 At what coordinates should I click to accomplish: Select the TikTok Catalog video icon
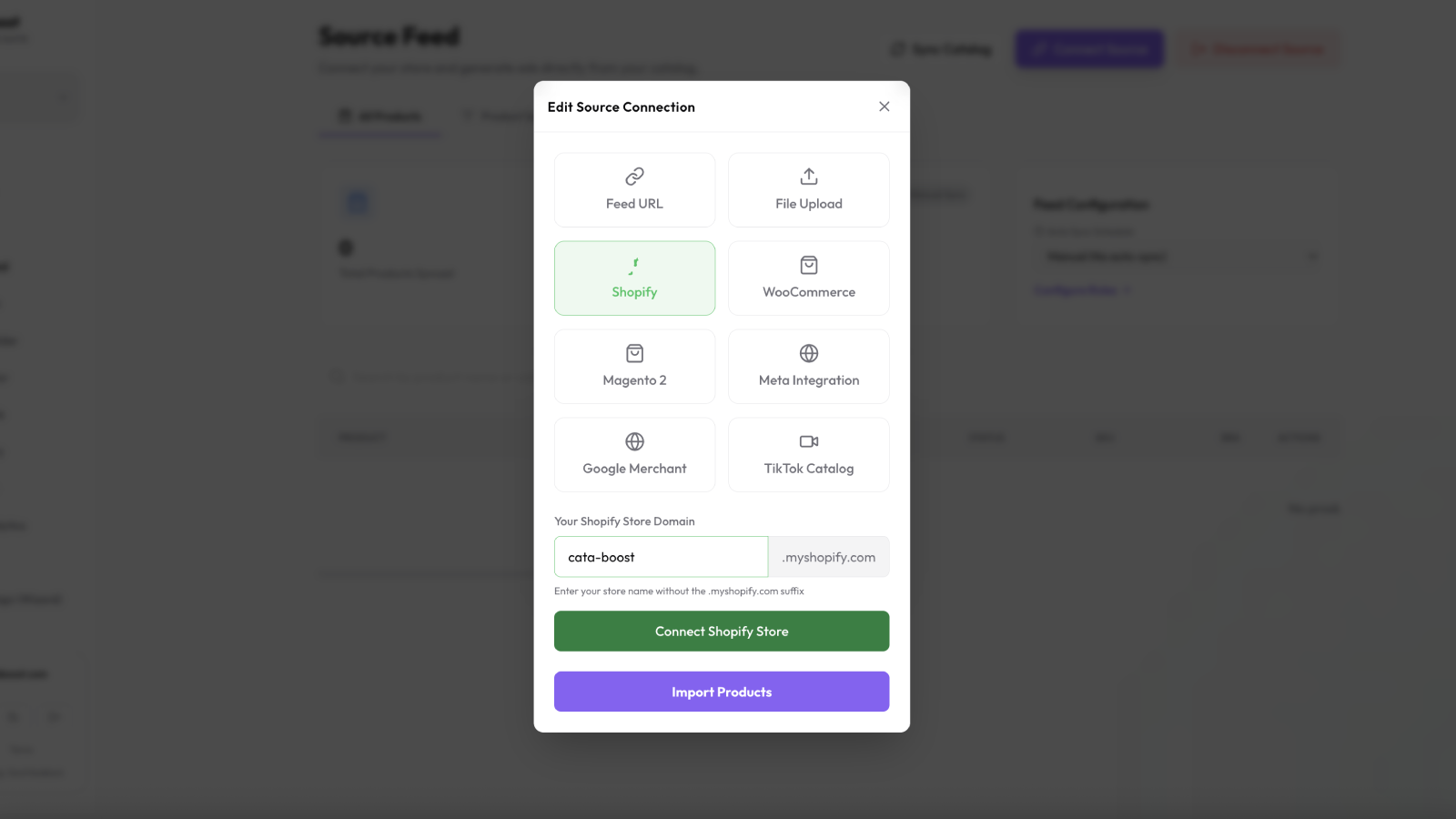809,441
